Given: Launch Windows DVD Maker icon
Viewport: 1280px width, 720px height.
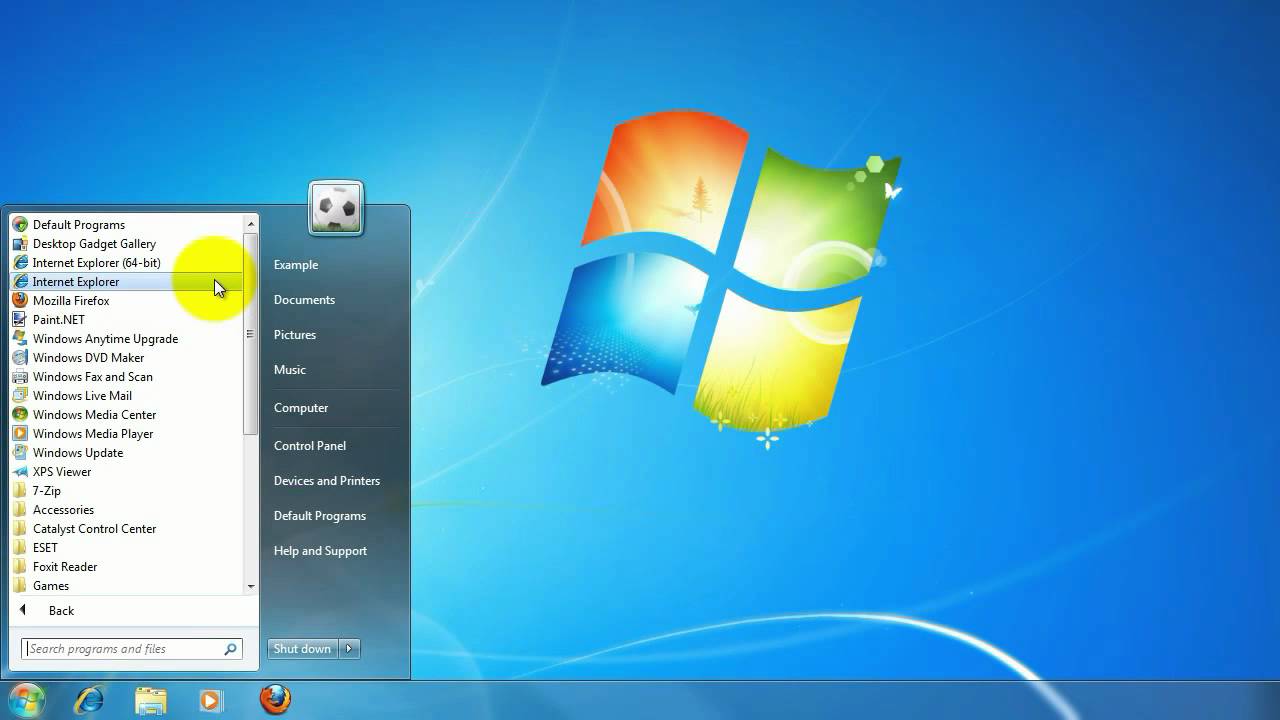Looking at the screenshot, I should 20,358.
